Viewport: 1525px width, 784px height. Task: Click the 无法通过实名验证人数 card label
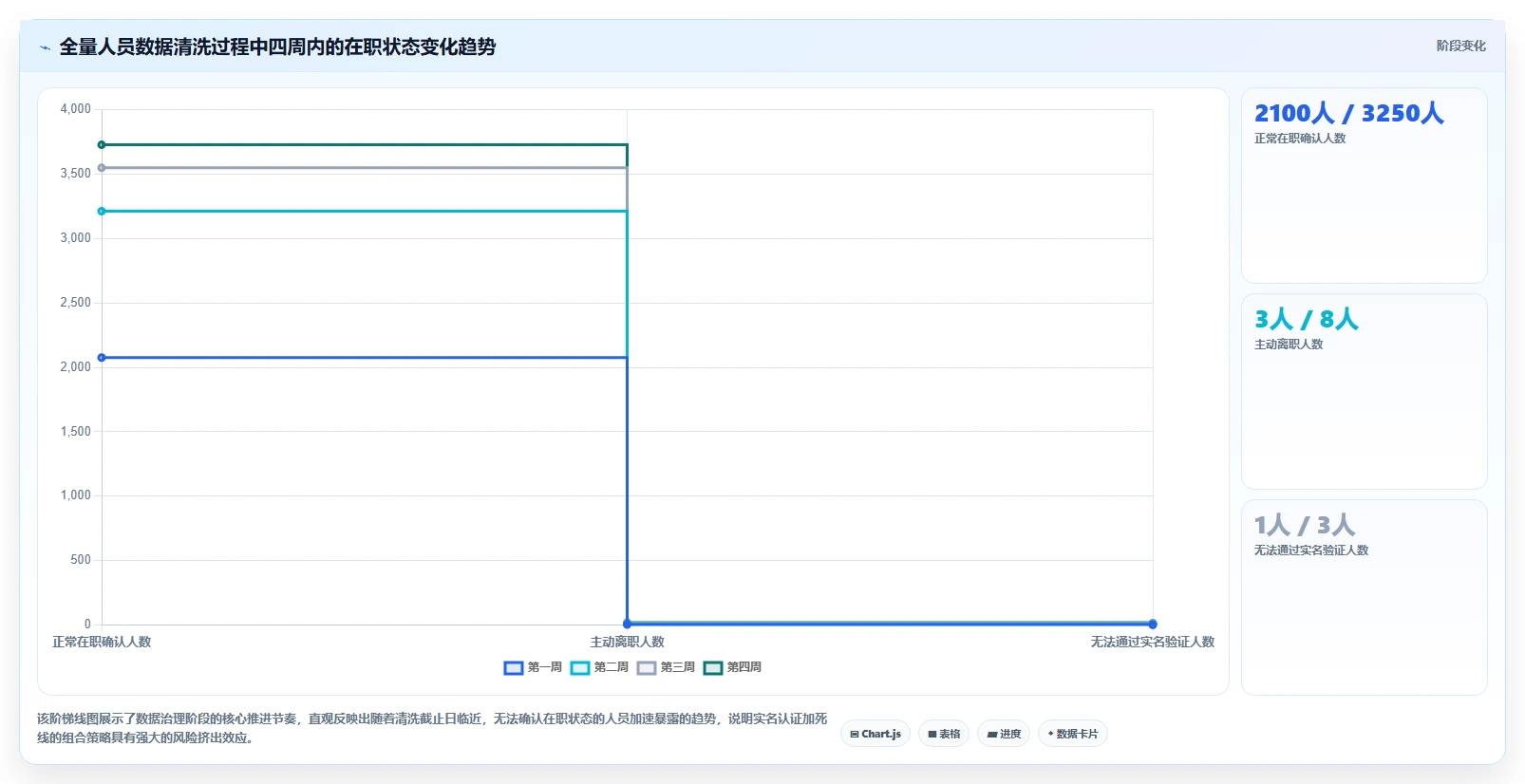click(x=1311, y=551)
